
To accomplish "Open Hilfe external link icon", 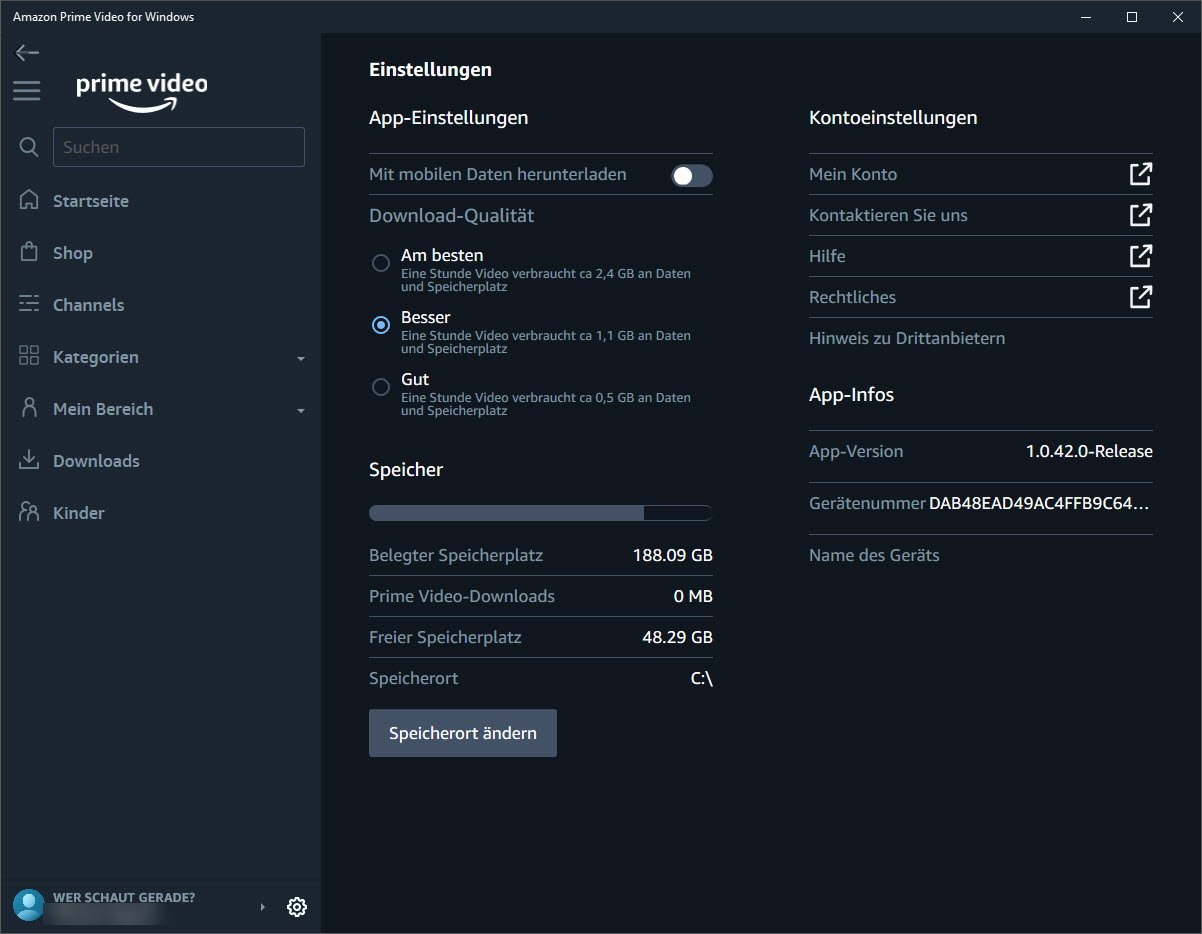I will [1141, 256].
